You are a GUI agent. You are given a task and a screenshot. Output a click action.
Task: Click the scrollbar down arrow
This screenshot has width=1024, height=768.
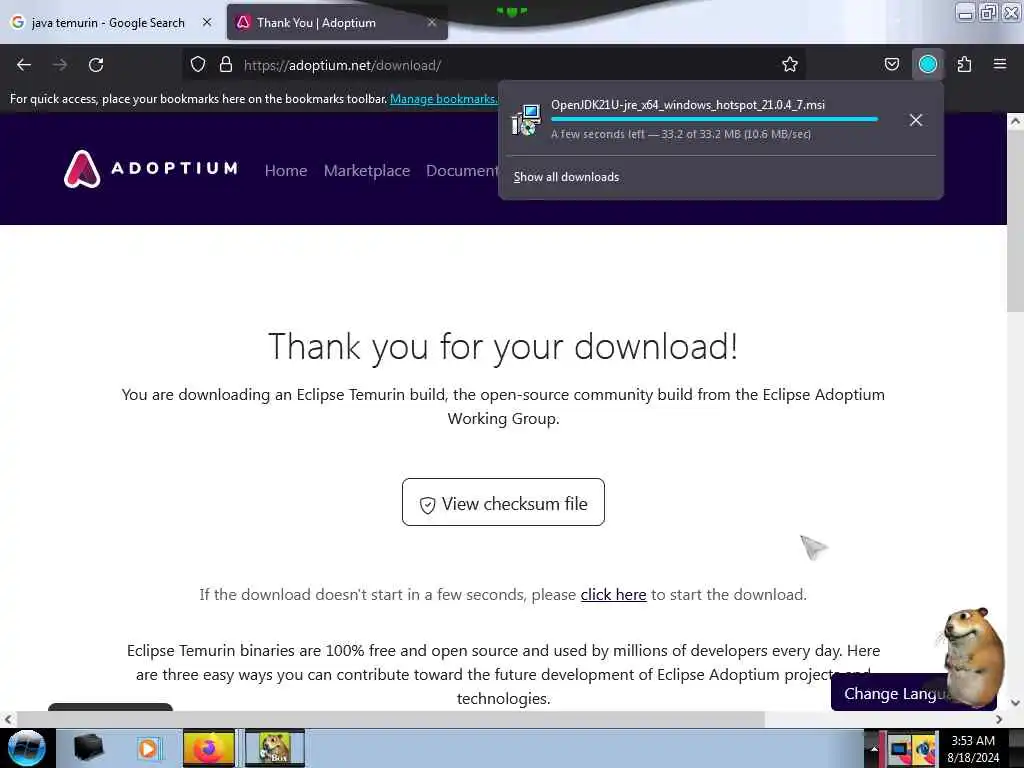click(x=1015, y=703)
